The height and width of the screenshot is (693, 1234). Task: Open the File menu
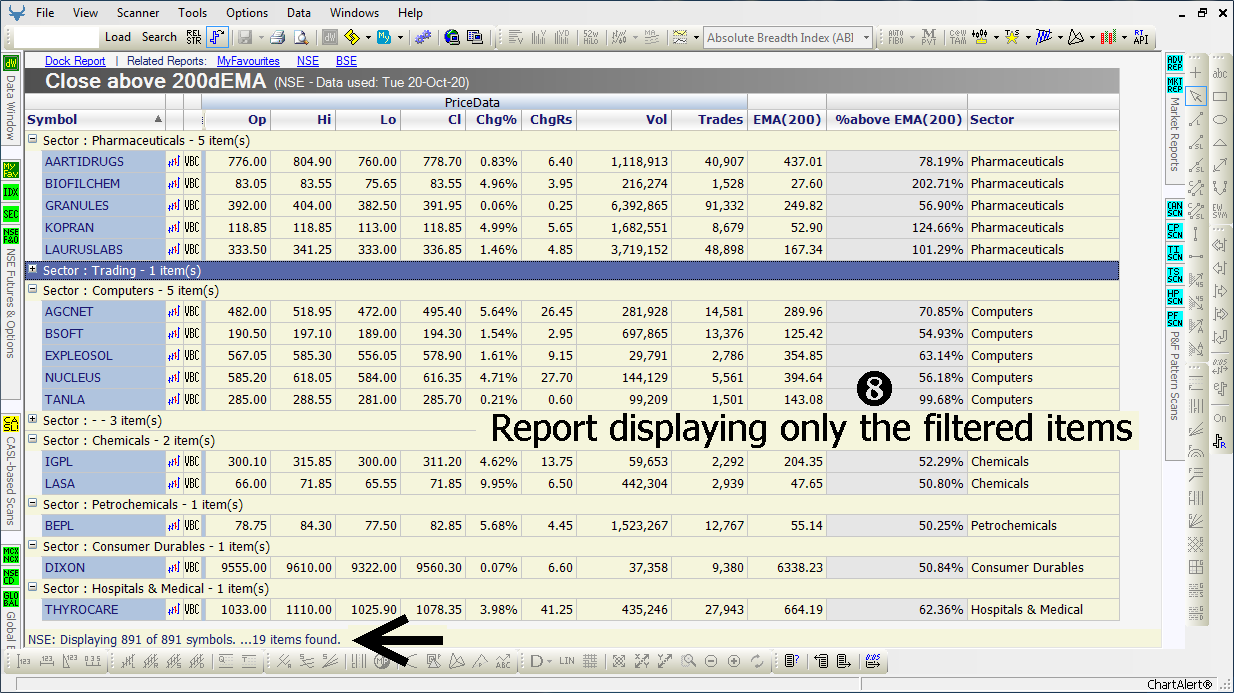click(45, 13)
